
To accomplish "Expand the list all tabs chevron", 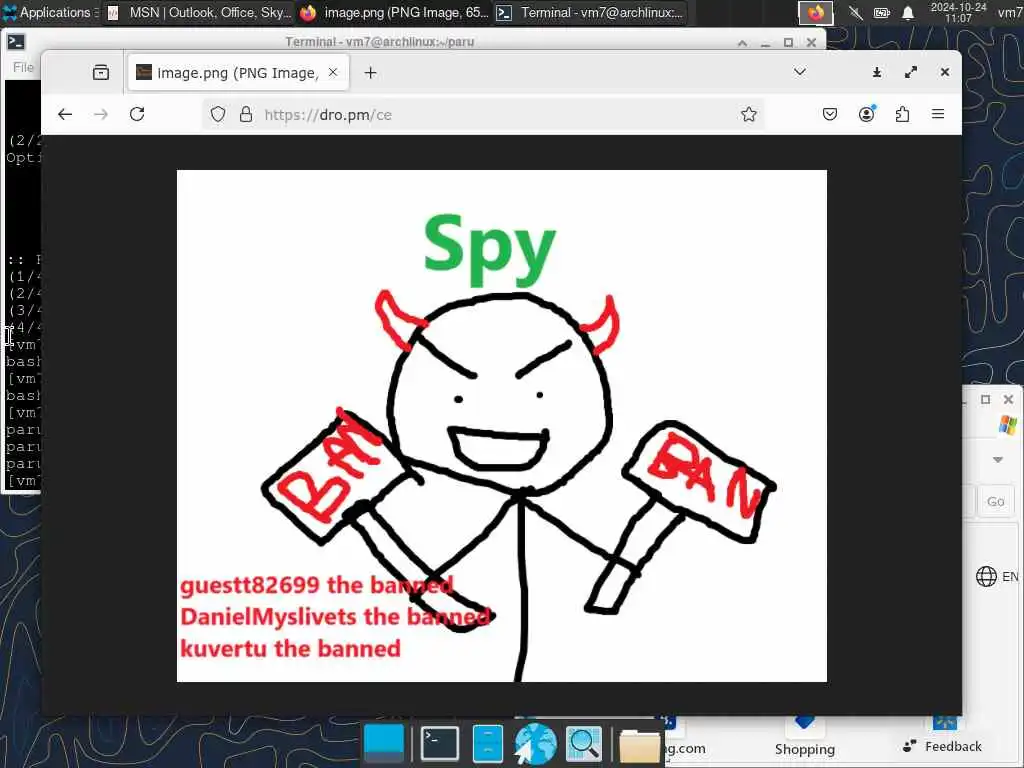I will tap(799, 72).
